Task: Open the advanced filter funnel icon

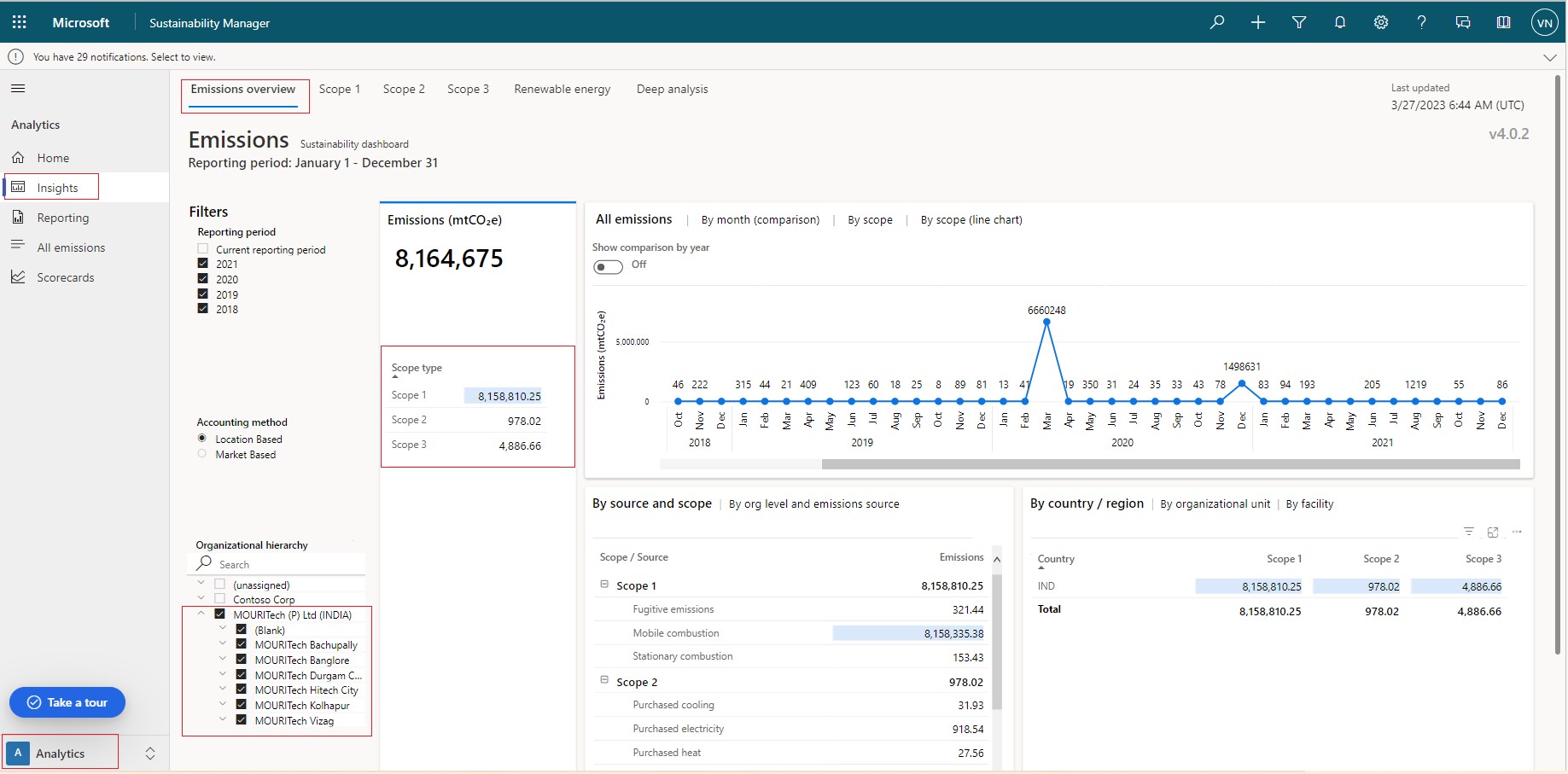Action: point(1299,22)
